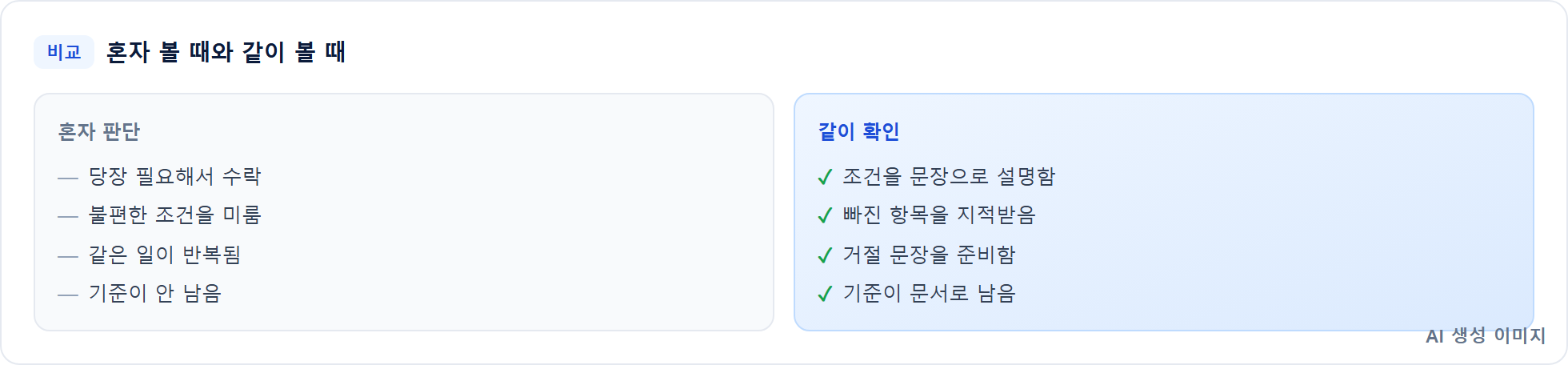Open the 혼자 판단 card title

(x=99, y=131)
